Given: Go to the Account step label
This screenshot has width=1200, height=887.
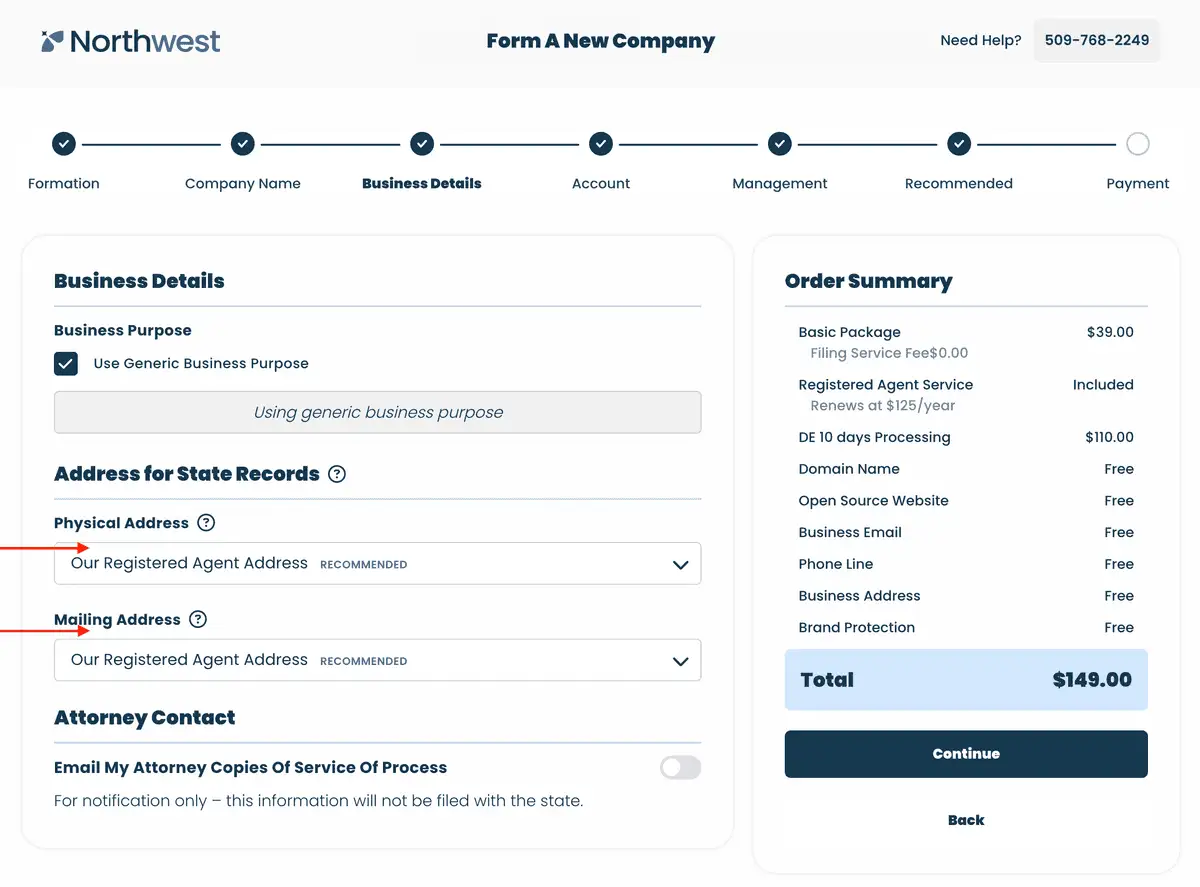Looking at the screenshot, I should [601, 184].
